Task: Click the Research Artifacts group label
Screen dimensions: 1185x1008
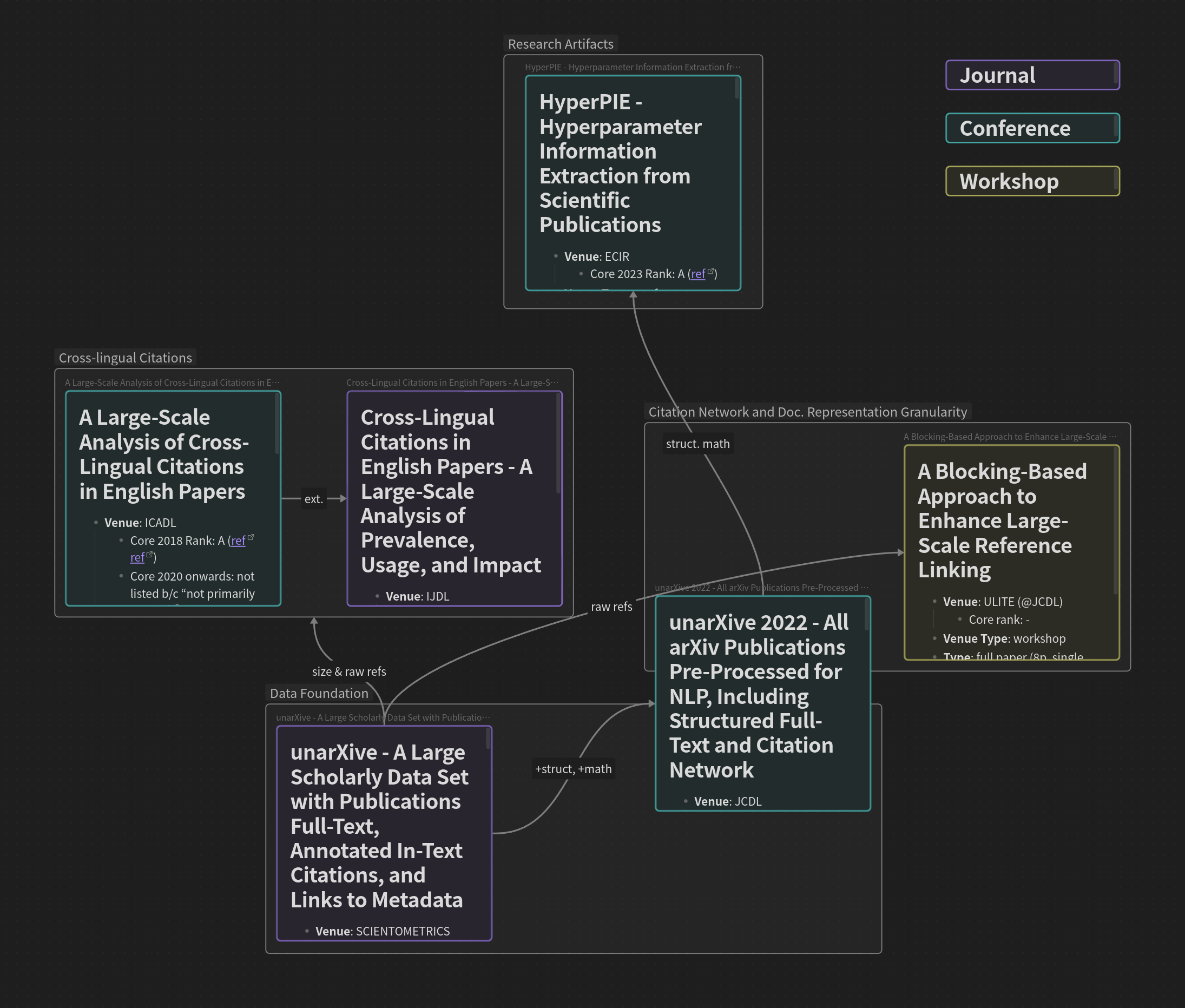Action: point(560,44)
